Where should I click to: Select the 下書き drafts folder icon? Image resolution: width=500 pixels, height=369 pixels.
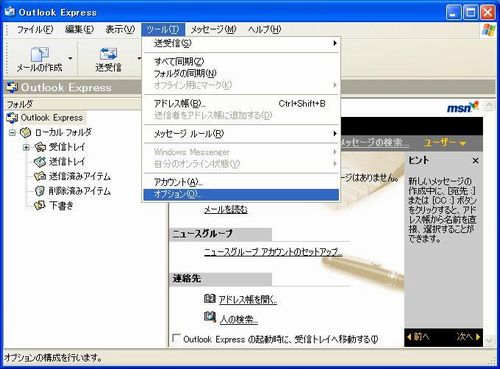(x=40, y=205)
